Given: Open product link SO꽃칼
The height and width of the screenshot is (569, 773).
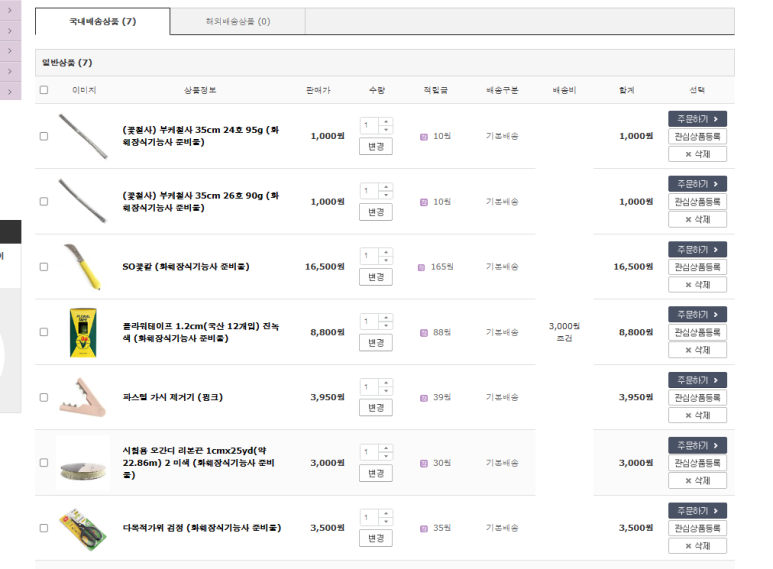Looking at the screenshot, I should [x=186, y=267].
